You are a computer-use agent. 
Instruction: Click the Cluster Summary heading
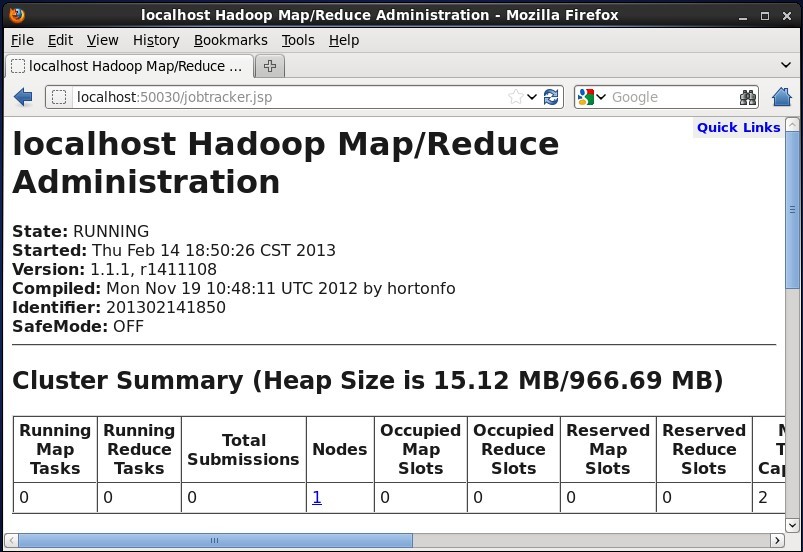[x=367, y=380]
